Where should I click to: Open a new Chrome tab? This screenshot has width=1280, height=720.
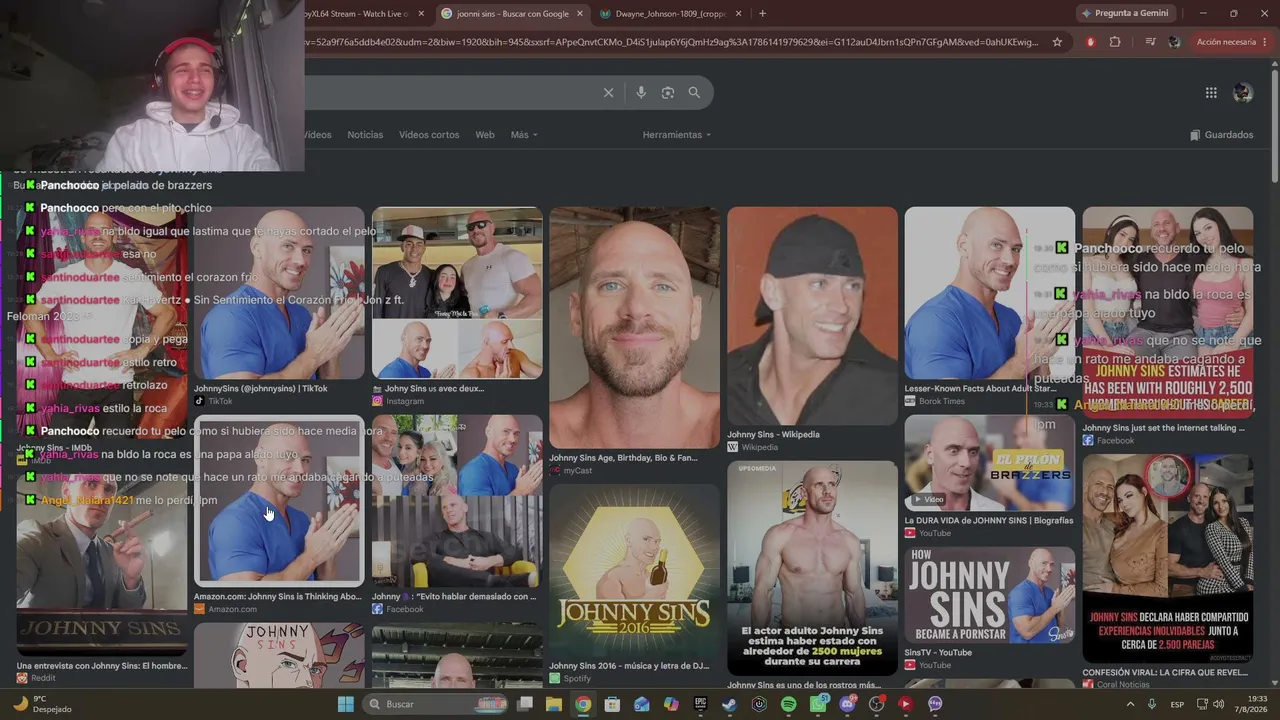[762, 14]
